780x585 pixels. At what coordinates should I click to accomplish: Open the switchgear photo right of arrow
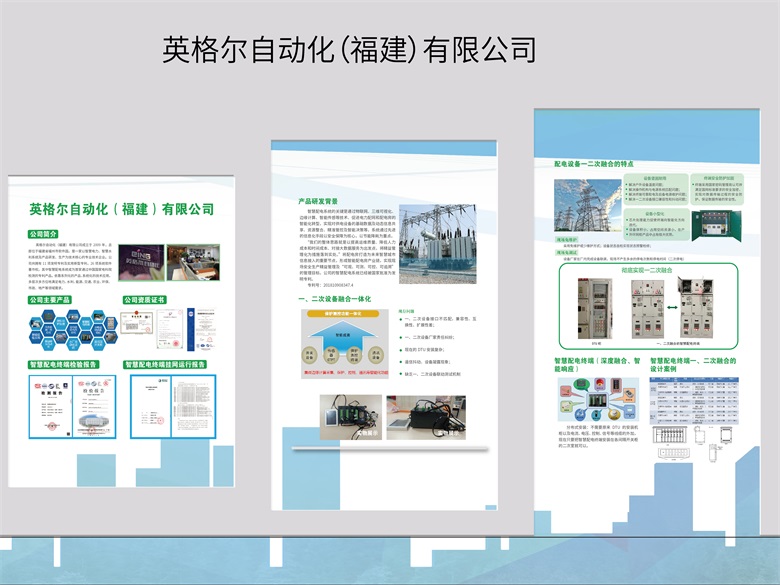click(x=697, y=307)
